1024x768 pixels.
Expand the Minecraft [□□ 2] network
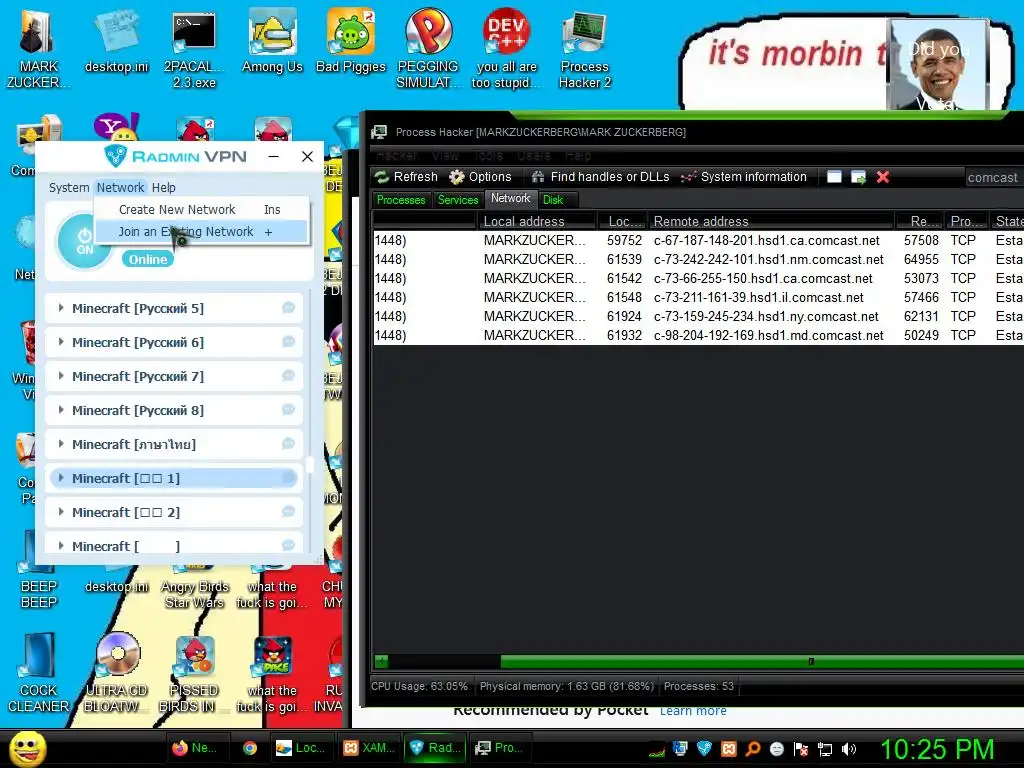coord(61,511)
